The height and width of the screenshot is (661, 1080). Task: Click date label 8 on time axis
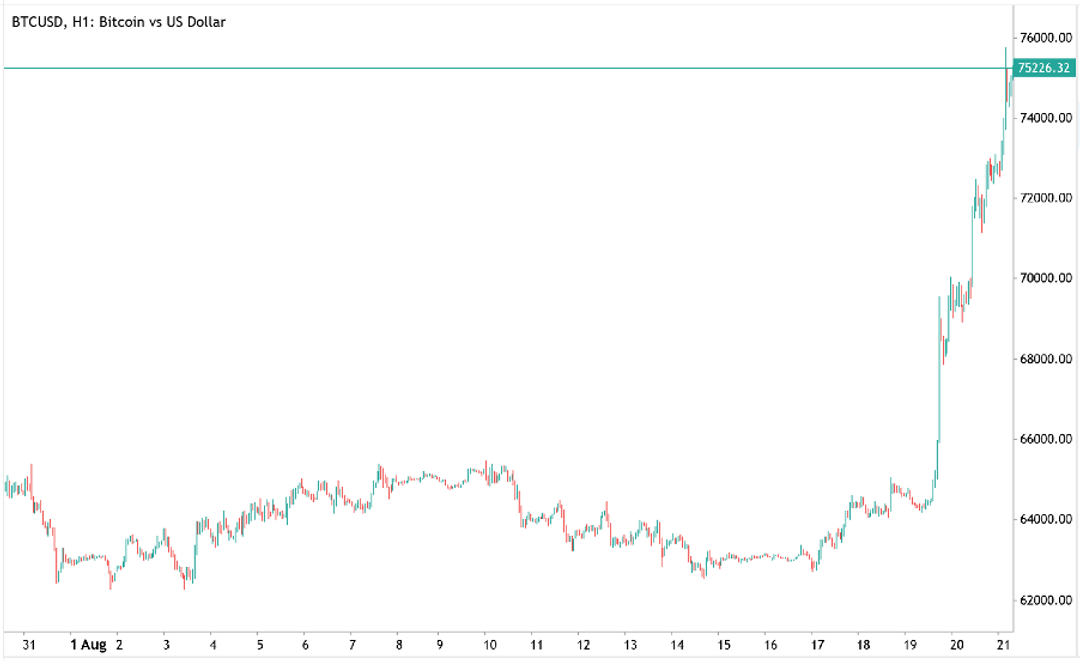399,645
